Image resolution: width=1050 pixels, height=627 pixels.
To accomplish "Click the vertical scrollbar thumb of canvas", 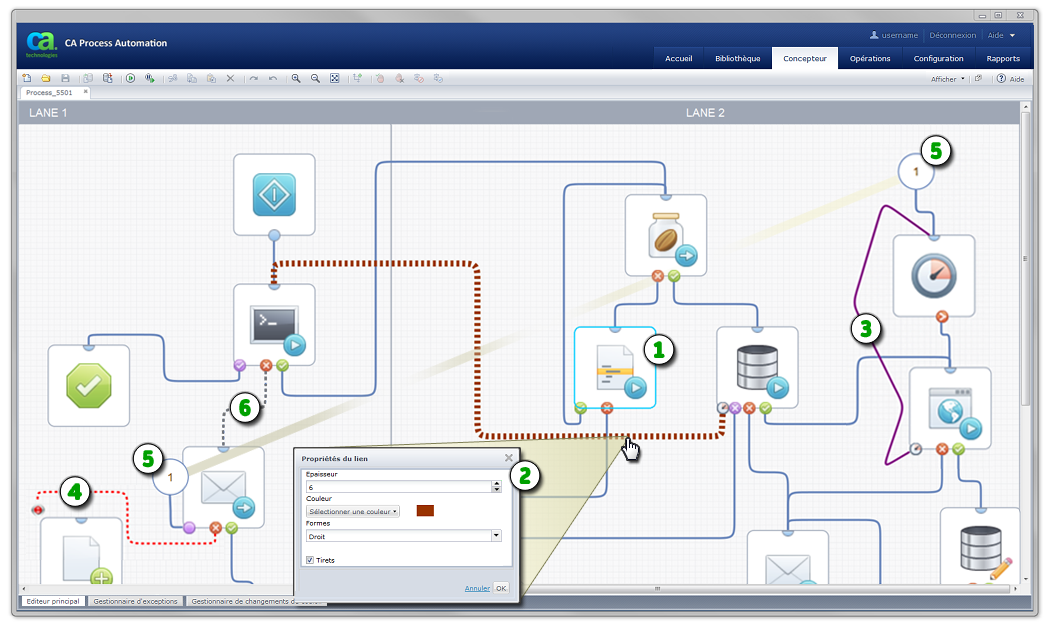I will pos(1025,258).
